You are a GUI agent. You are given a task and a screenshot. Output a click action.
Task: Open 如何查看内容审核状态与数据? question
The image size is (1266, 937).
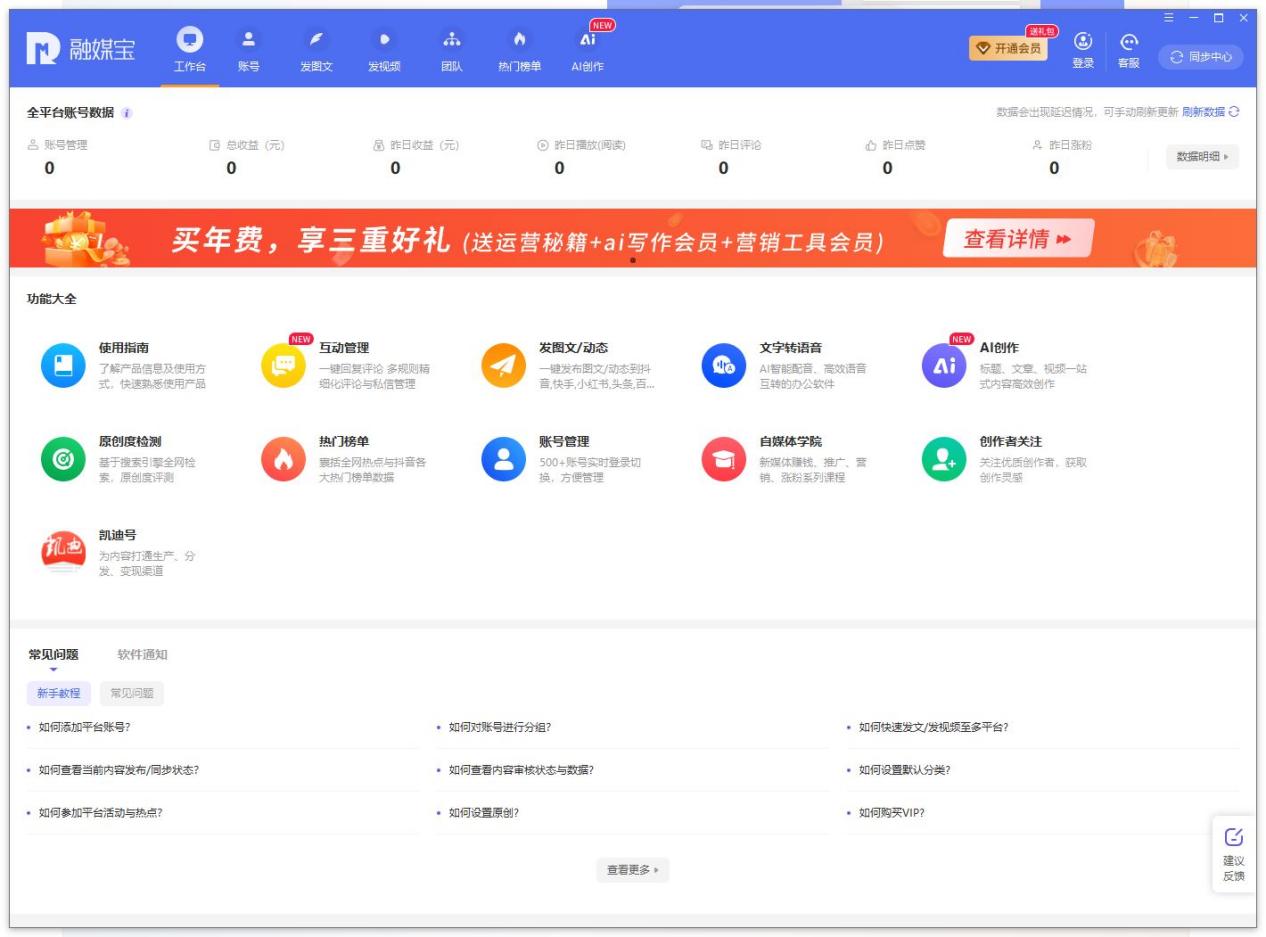pyautogui.click(x=521, y=770)
